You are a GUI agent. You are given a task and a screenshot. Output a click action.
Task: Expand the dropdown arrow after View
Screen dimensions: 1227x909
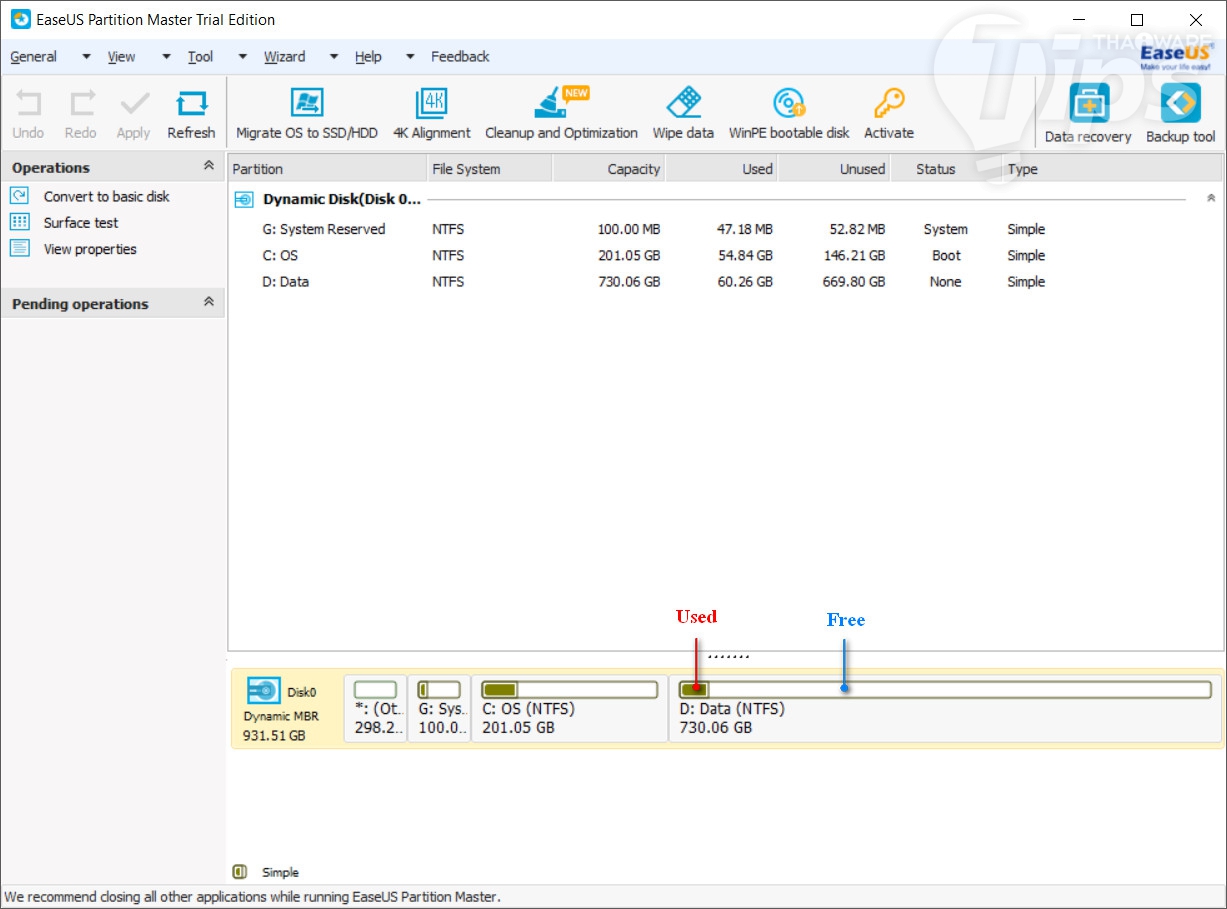pyautogui.click(x=165, y=57)
